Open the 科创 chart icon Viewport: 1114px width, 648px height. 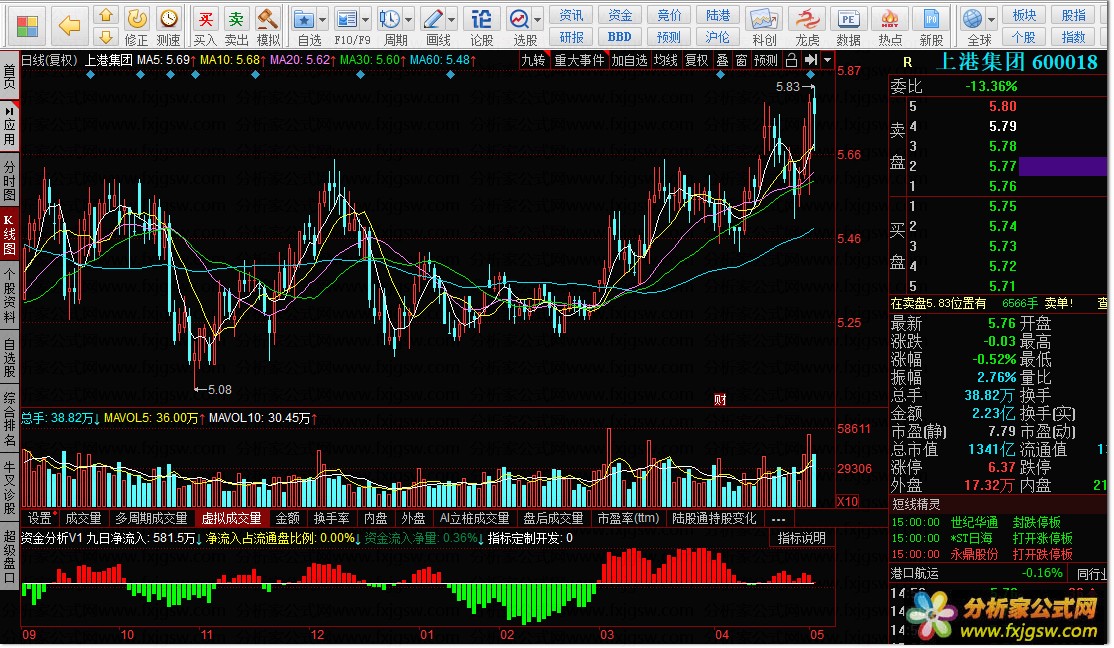764,26
